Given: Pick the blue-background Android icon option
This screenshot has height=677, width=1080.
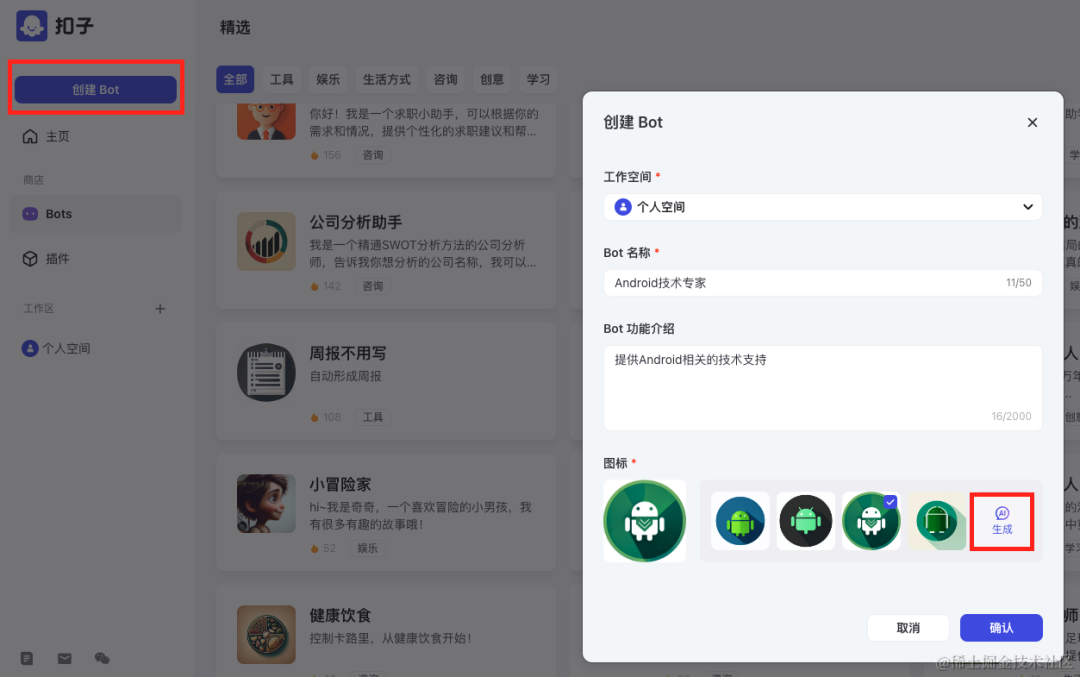Looking at the screenshot, I should [x=740, y=521].
